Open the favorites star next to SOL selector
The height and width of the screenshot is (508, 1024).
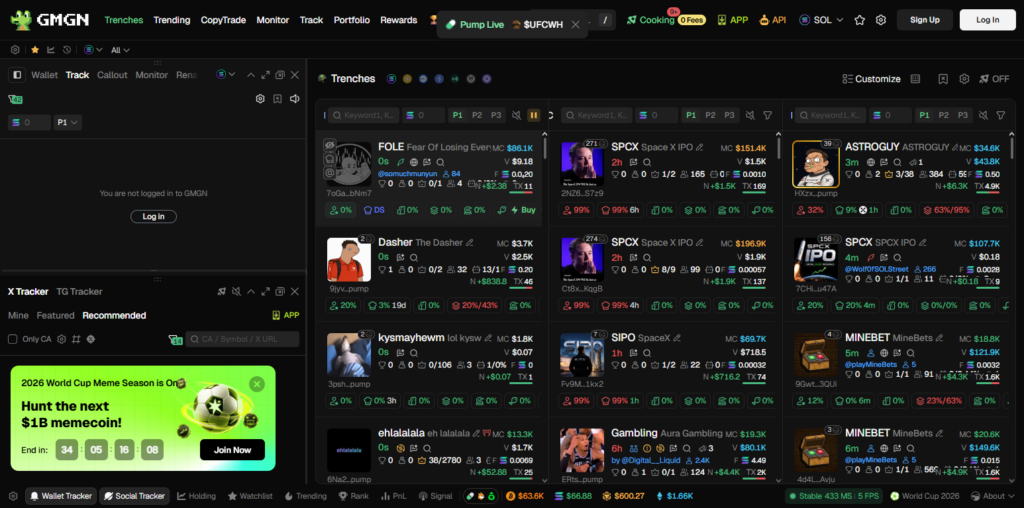(x=859, y=20)
